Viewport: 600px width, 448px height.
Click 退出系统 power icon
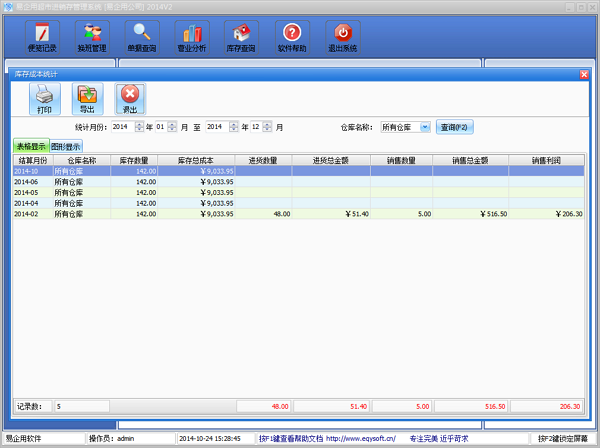pos(342,37)
